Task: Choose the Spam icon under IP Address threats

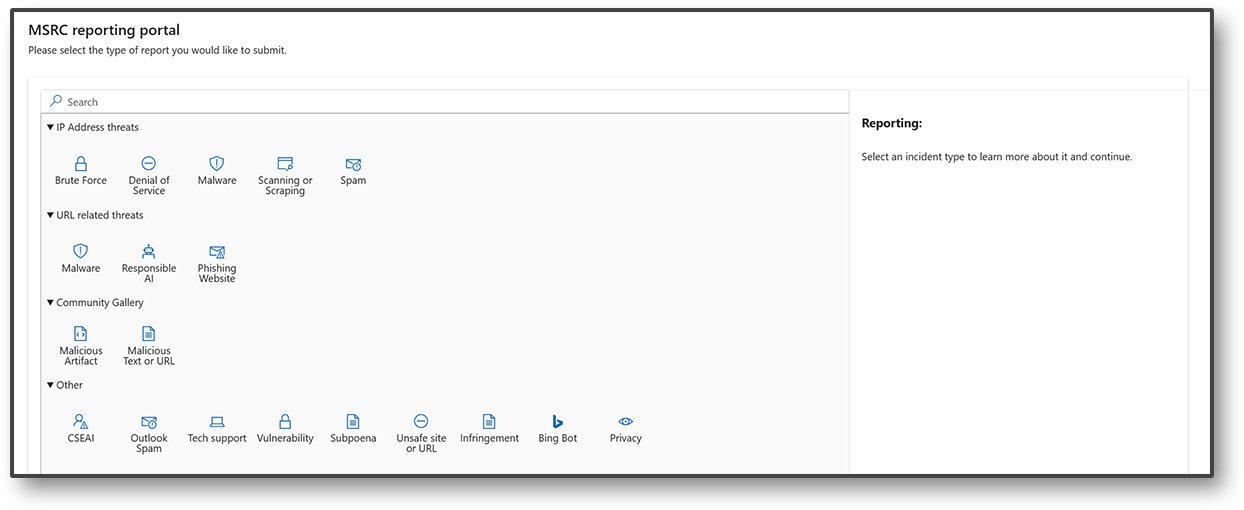Action: (x=353, y=164)
